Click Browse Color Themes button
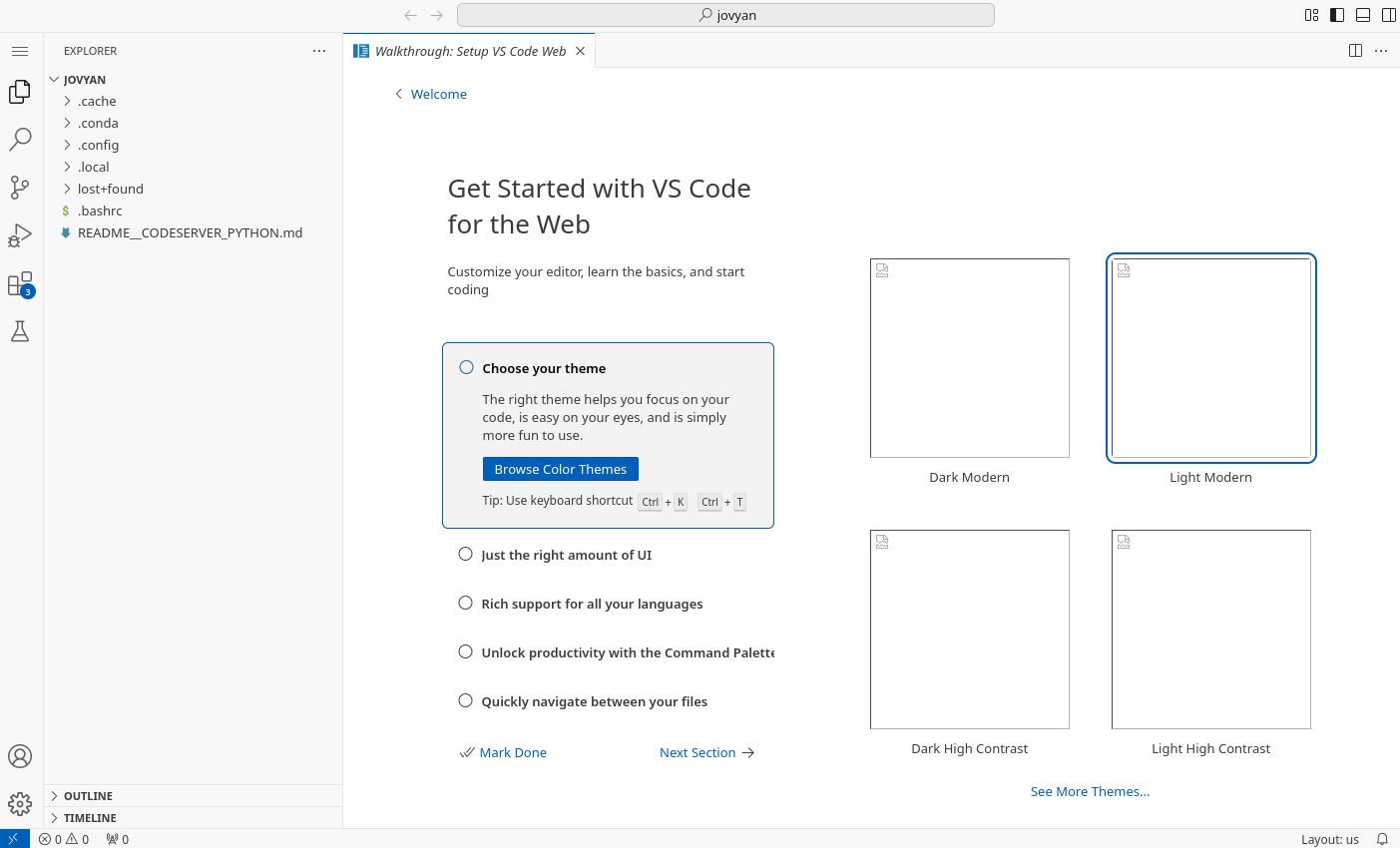 click(560, 469)
